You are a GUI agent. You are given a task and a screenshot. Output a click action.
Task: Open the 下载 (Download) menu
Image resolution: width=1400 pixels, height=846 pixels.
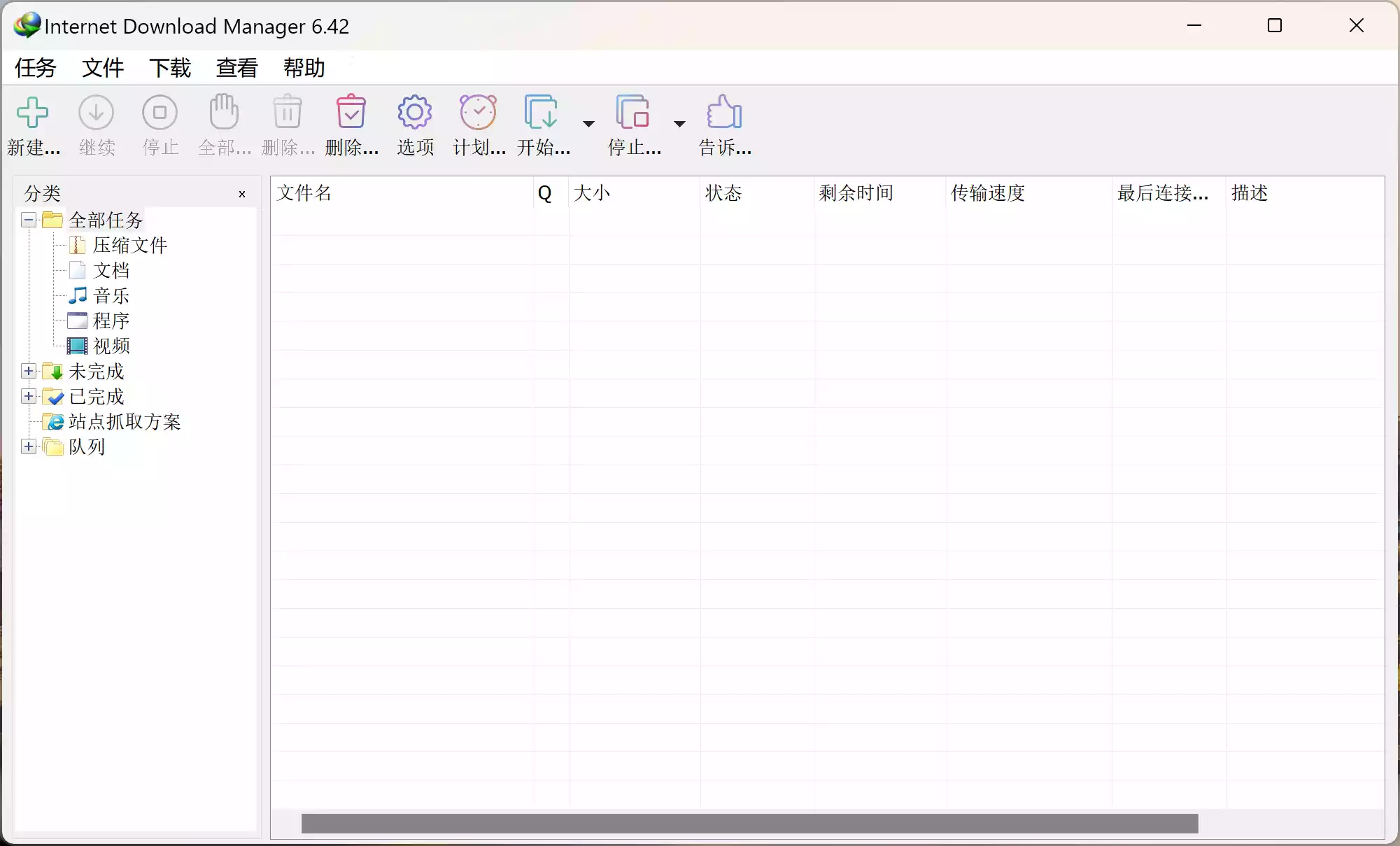[170, 67]
